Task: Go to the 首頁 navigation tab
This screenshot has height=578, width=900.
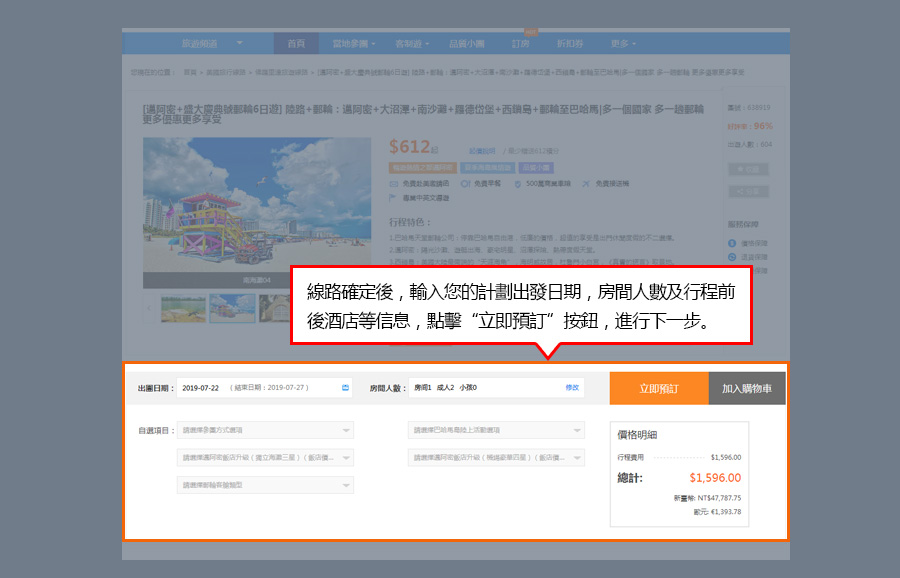Action: [x=296, y=44]
